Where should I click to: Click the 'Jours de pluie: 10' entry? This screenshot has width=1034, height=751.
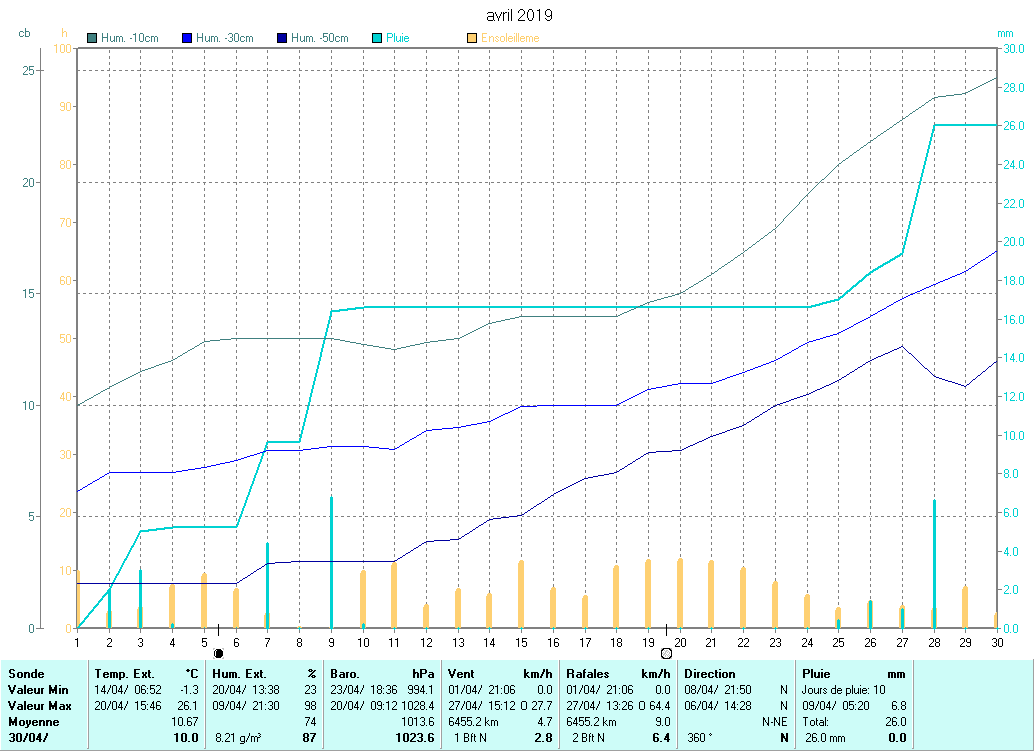pyautogui.click(x=846, y=690)
